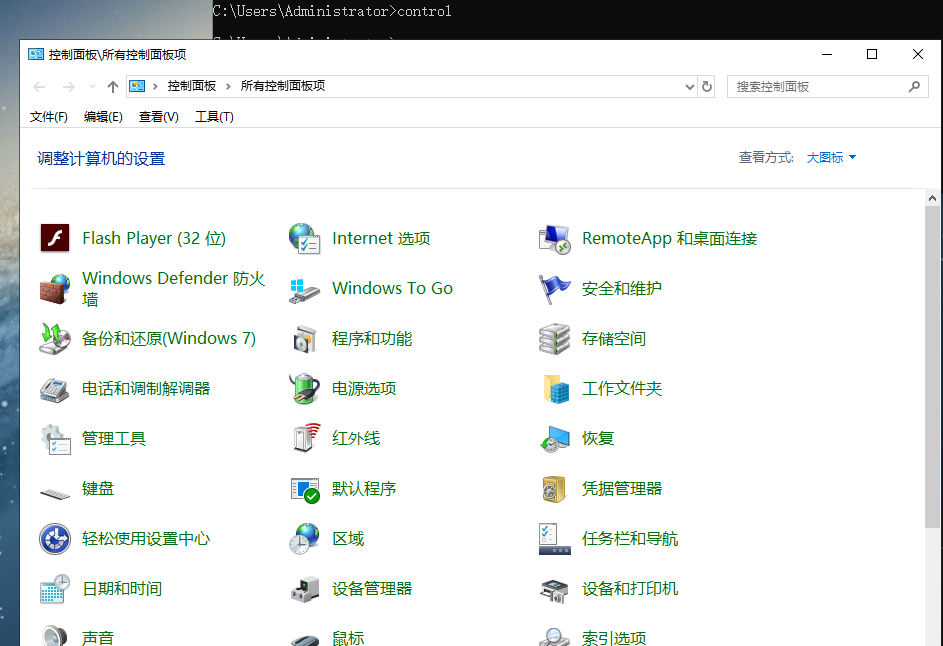Open the 声音 speaker icon
This screenshot has height=646, width=943.
click(x=55, y=635)
